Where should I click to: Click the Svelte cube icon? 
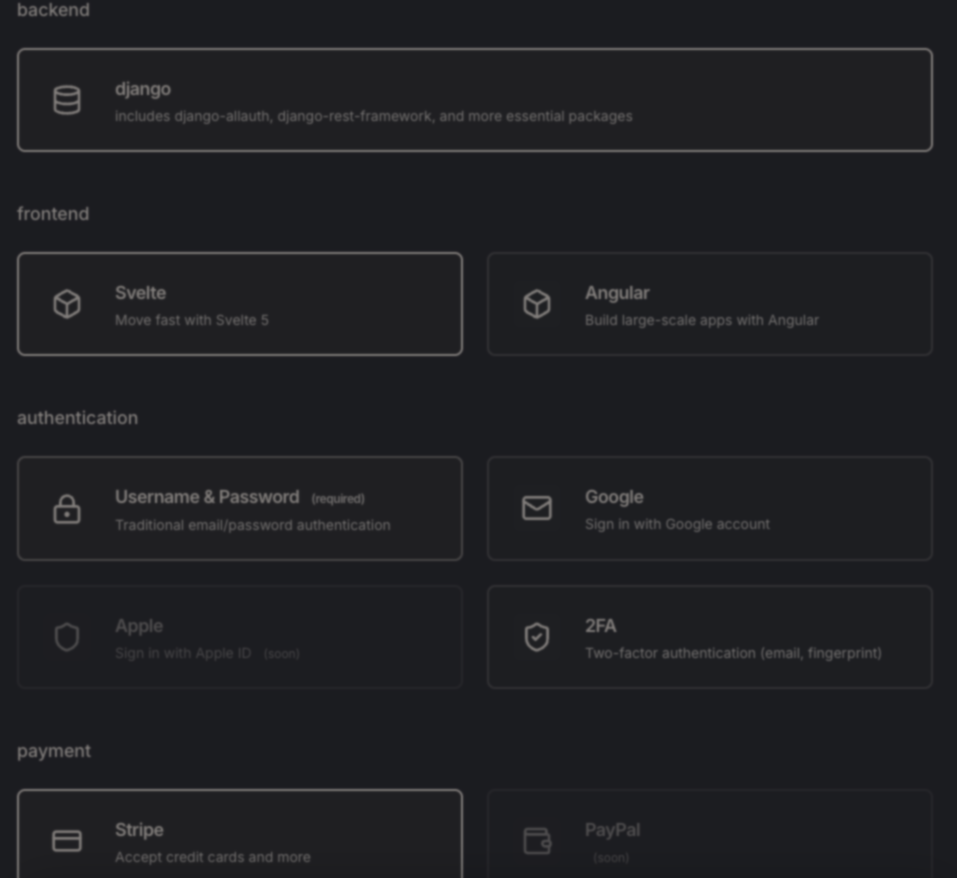(67, 304)
